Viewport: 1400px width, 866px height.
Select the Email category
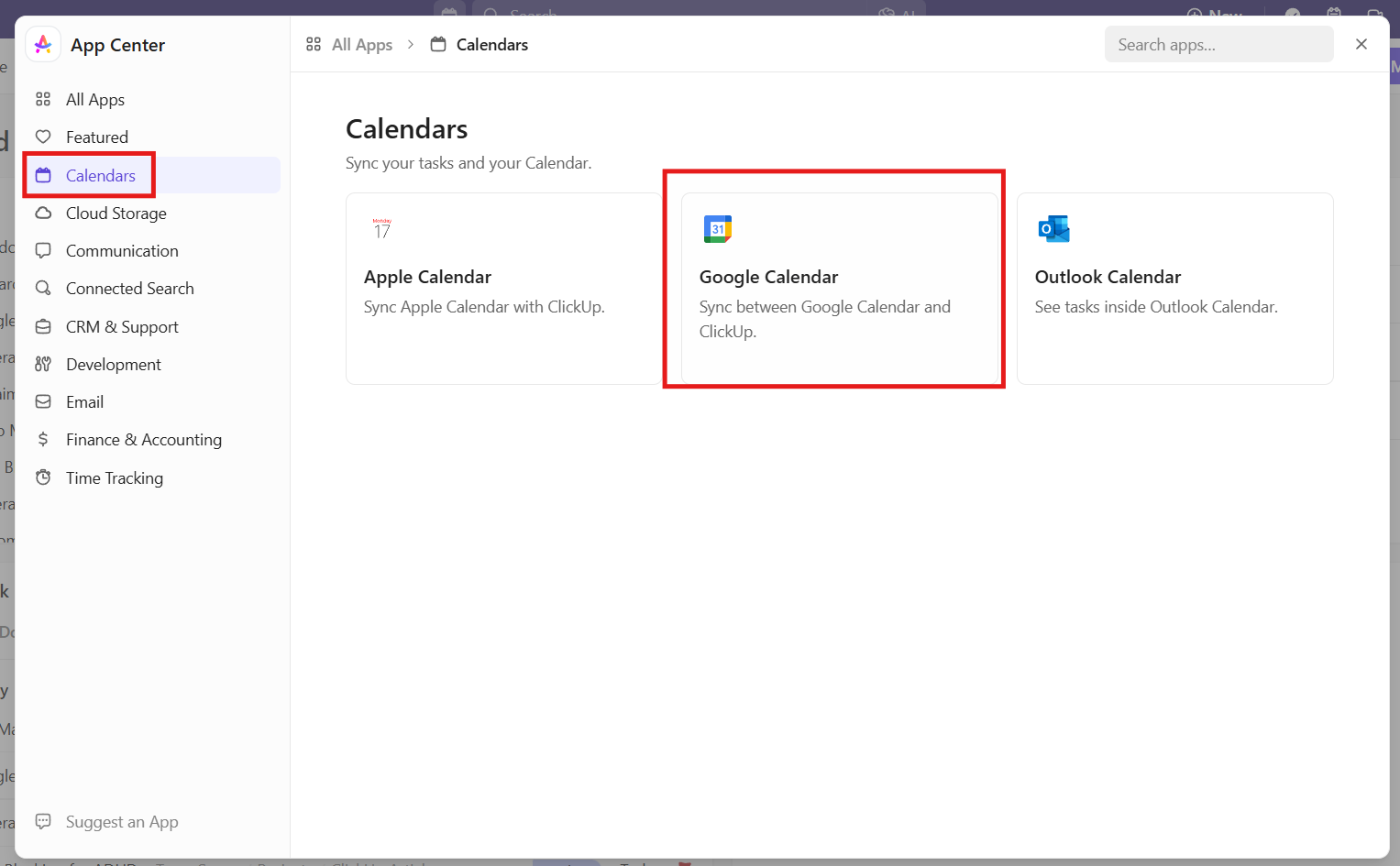pos(84,402)
